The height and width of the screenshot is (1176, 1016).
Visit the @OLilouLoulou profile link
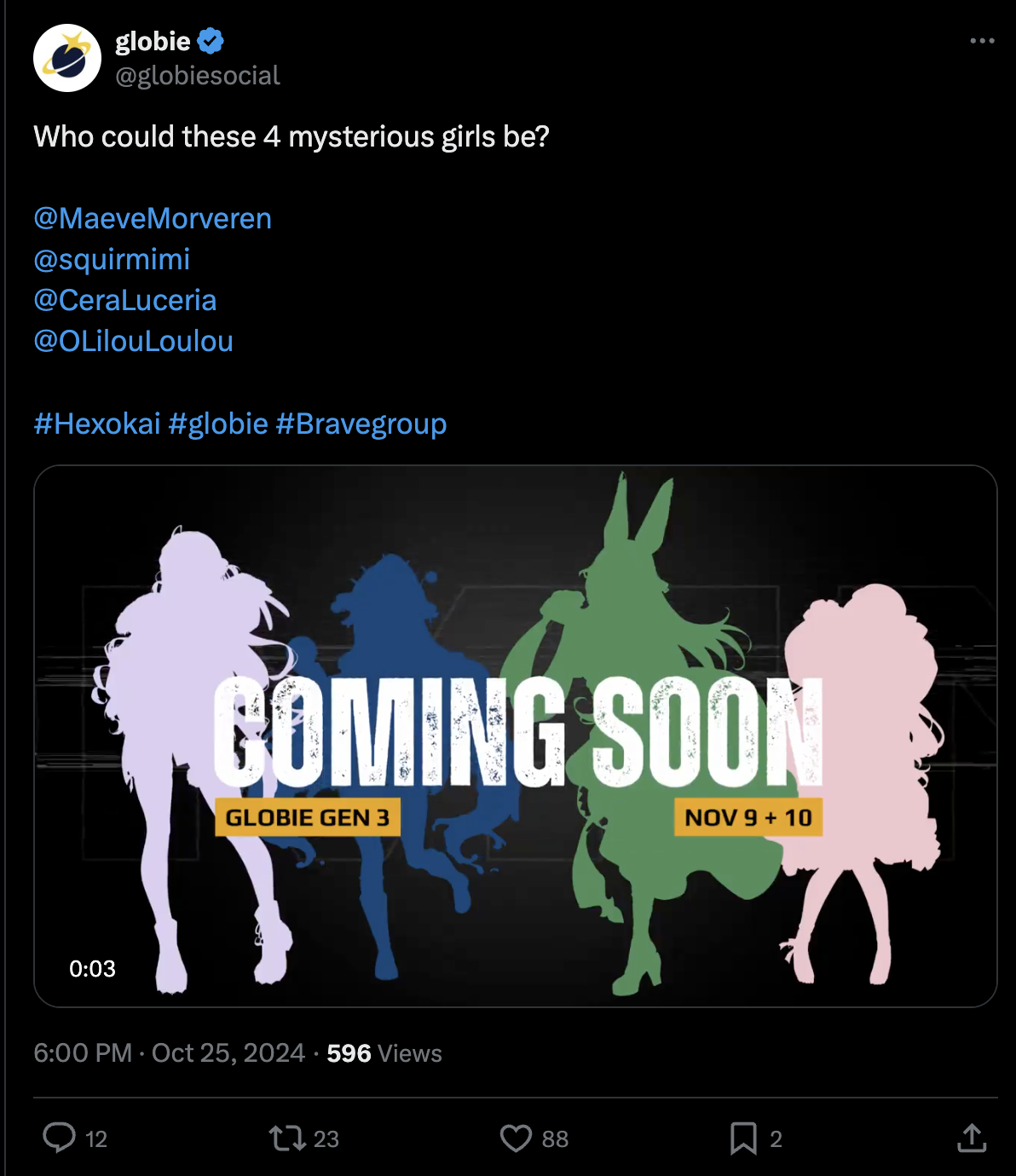133,341
